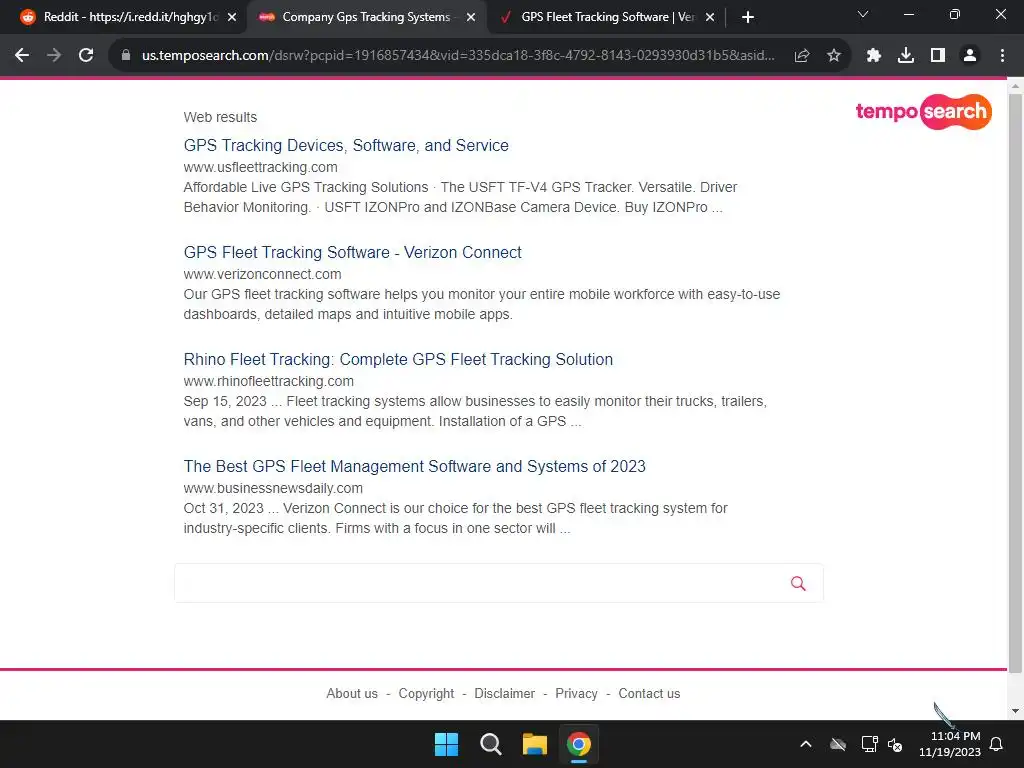
Task: Open GPS Tracking Devices, Software, and Service
Action: pyautogui.click(x=346, y=146)
